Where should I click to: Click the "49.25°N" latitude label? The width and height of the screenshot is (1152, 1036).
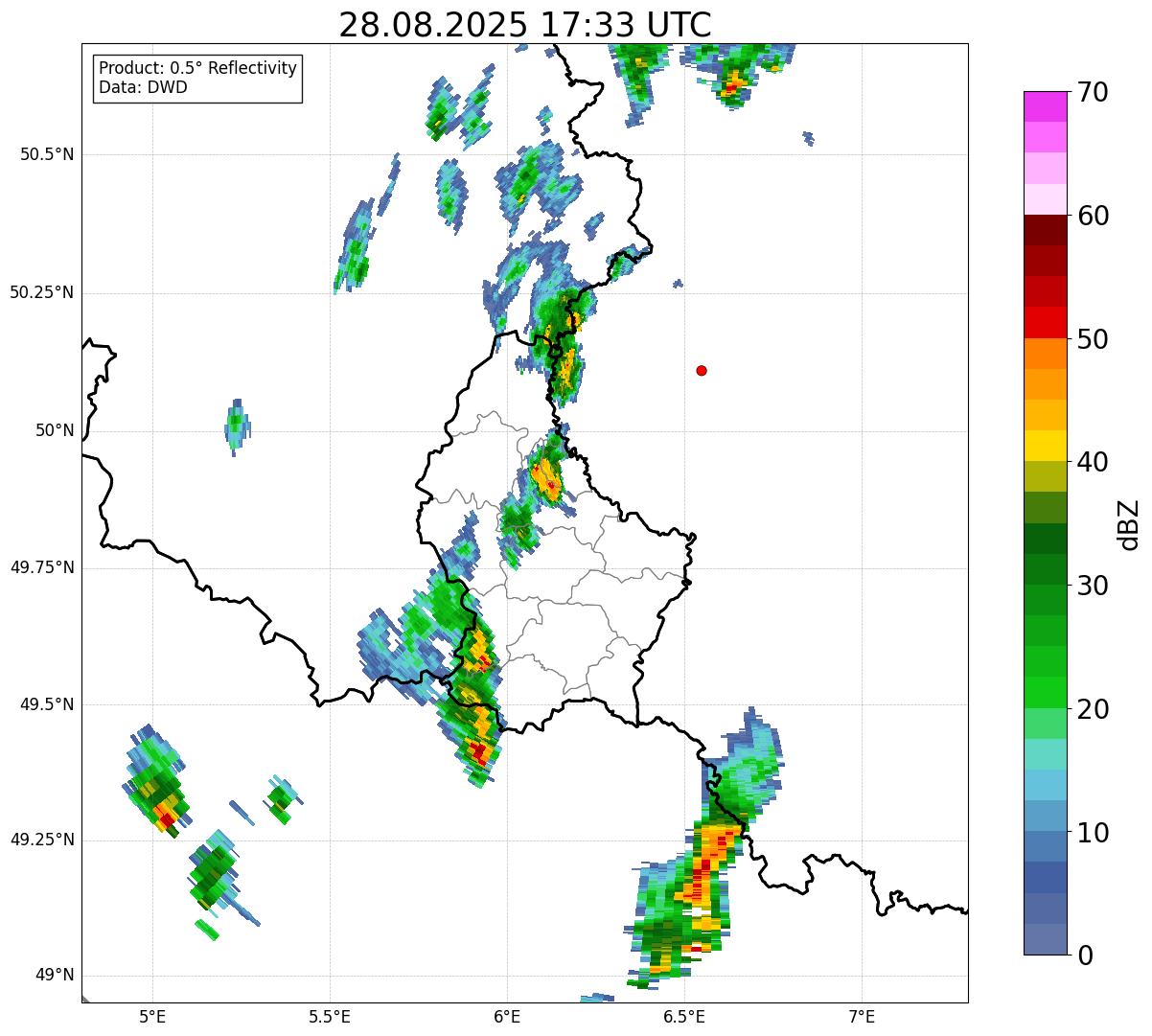42,840
